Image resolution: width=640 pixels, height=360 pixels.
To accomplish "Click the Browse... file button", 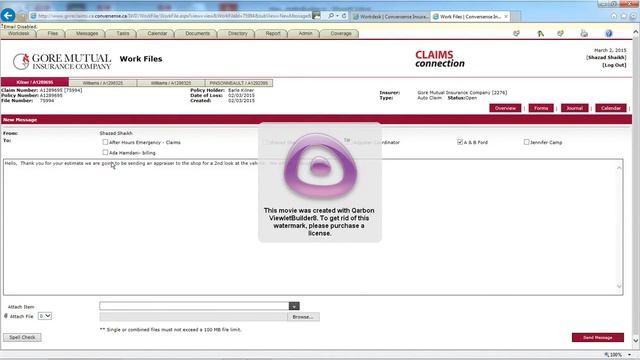I will [x=303, y=317].
